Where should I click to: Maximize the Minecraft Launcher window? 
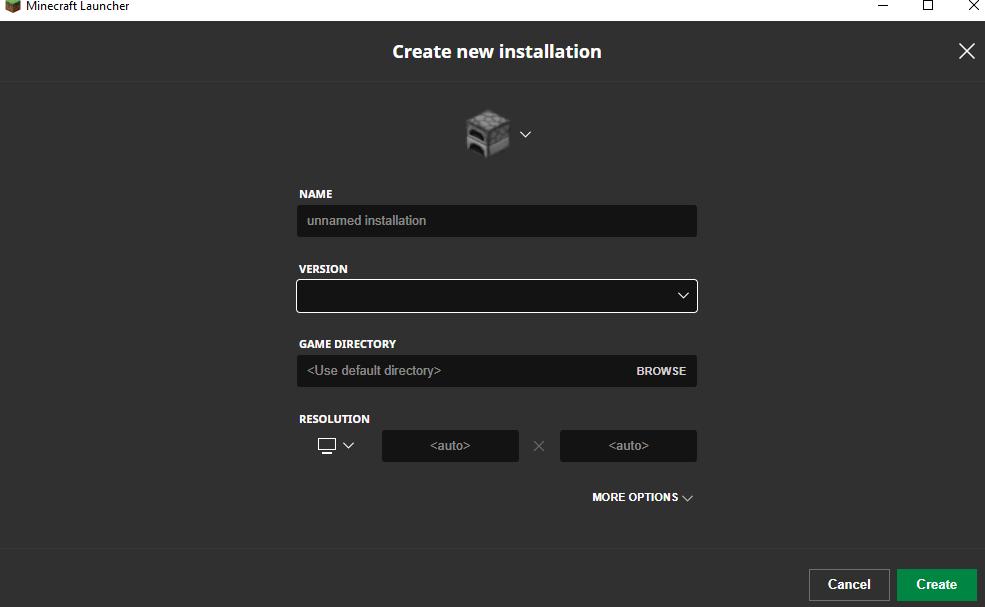point(928,6)
